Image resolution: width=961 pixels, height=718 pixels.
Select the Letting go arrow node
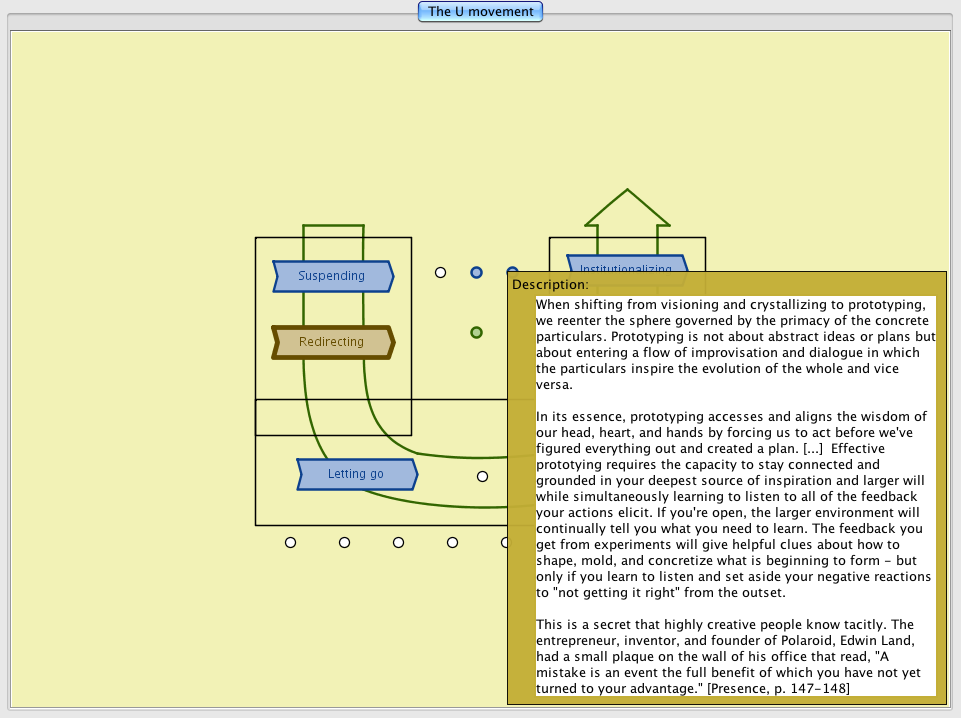356,474
